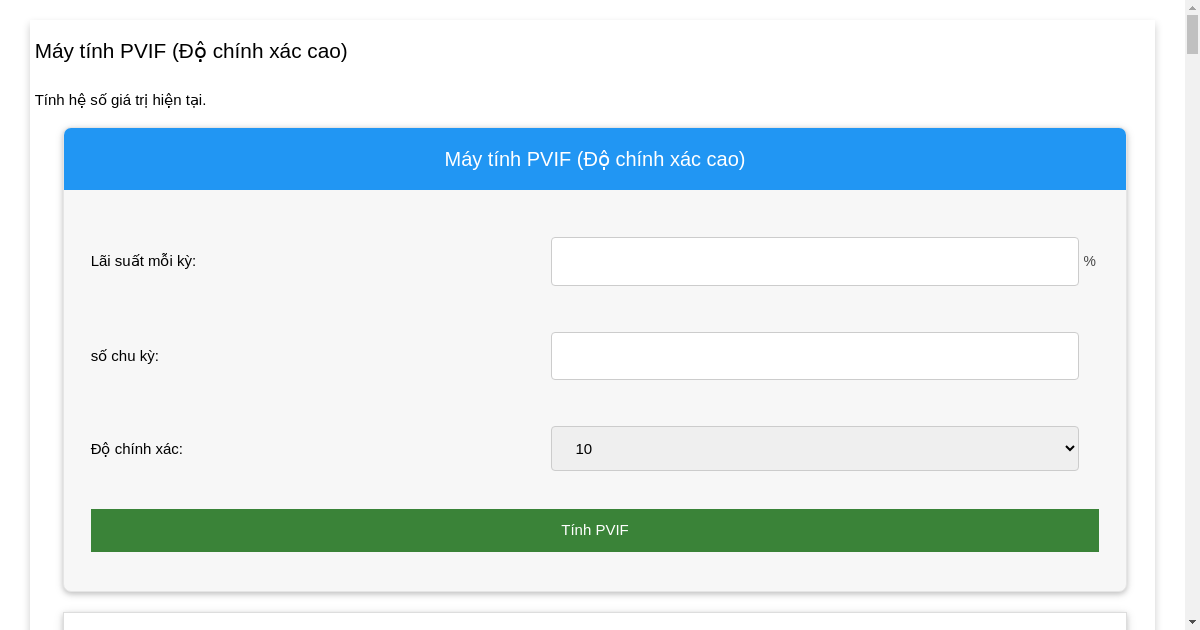Expand the precision selector using its arrow
The width and height of the screenshot is (1200, 630).
(1068, 449)
